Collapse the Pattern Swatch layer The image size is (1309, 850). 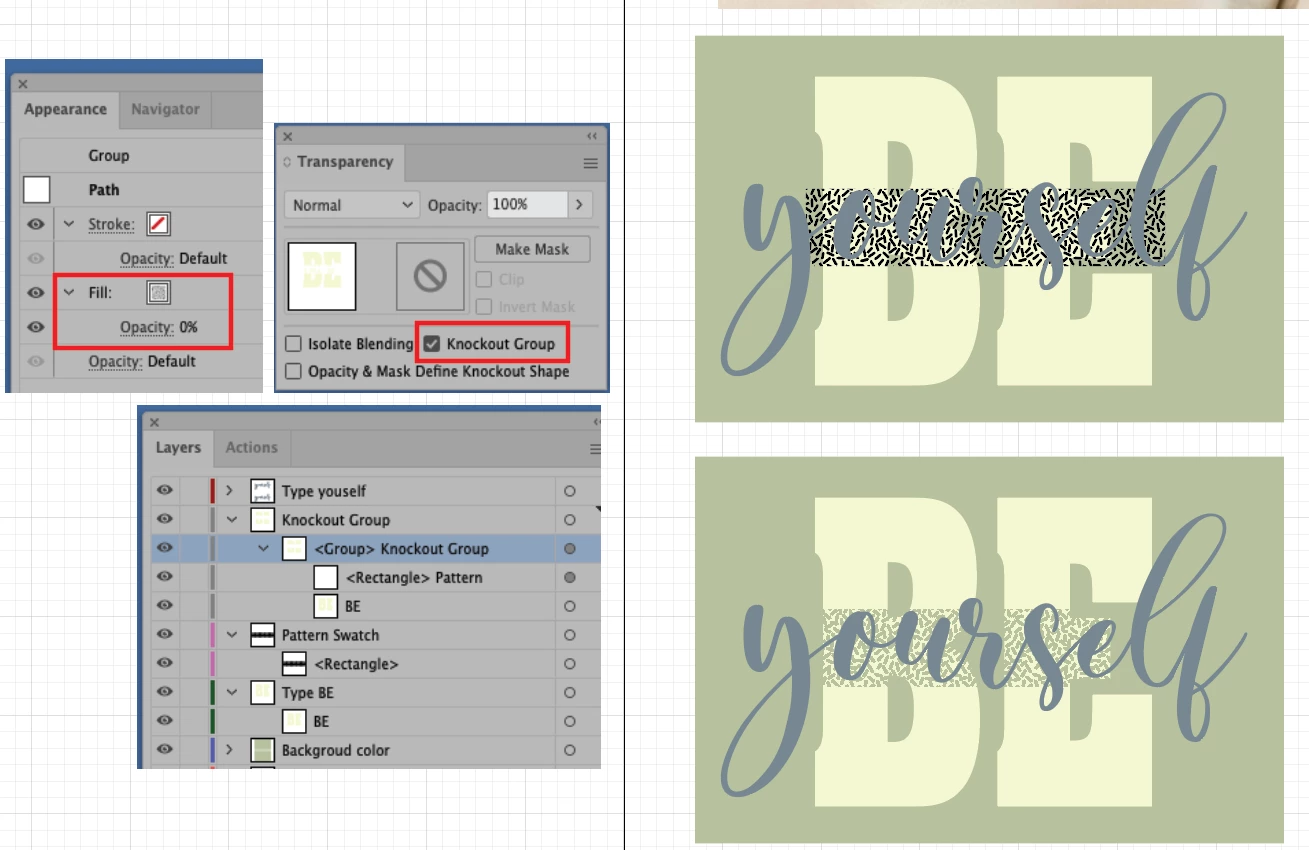(x=231, y=635)
